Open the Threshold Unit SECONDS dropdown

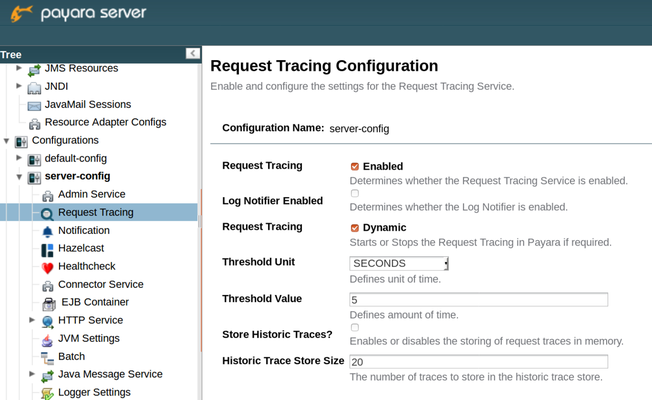(399, 264)
